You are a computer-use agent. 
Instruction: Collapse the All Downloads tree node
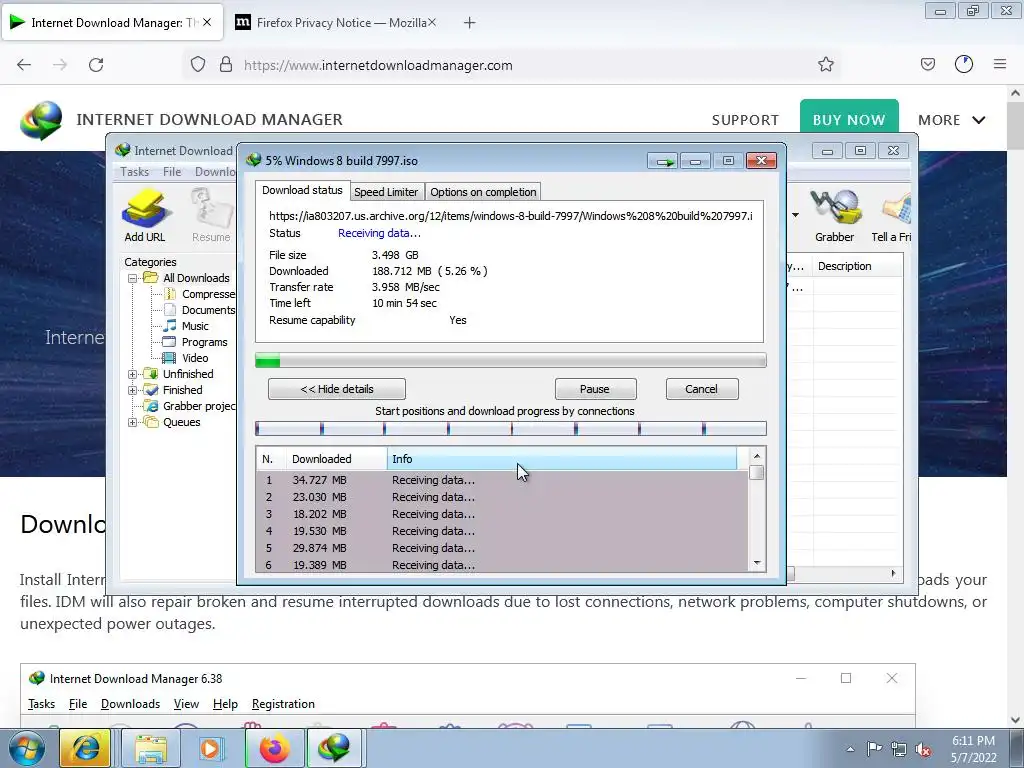133,278
